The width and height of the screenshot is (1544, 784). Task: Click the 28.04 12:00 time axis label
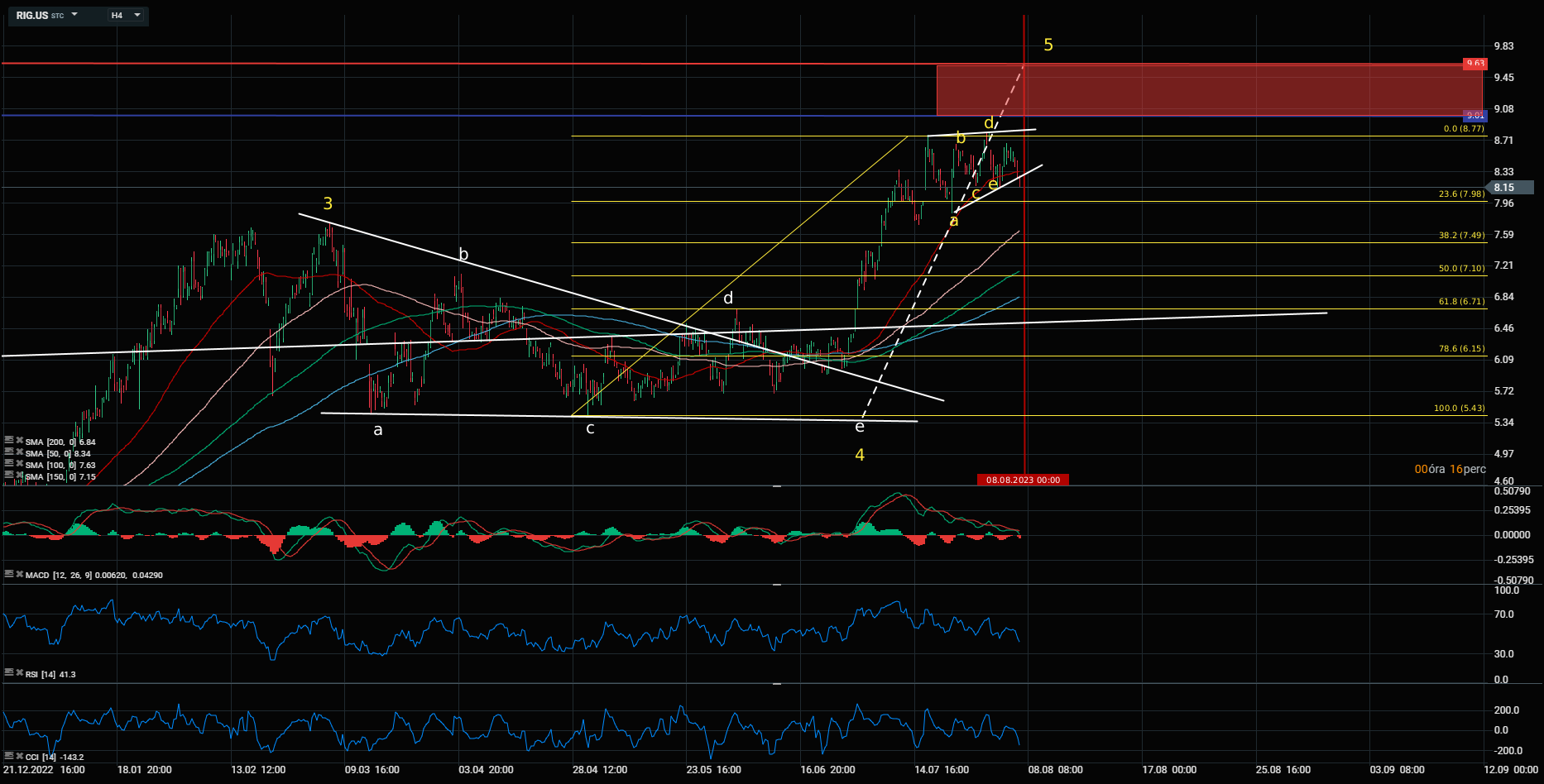[x=600, y=770]
